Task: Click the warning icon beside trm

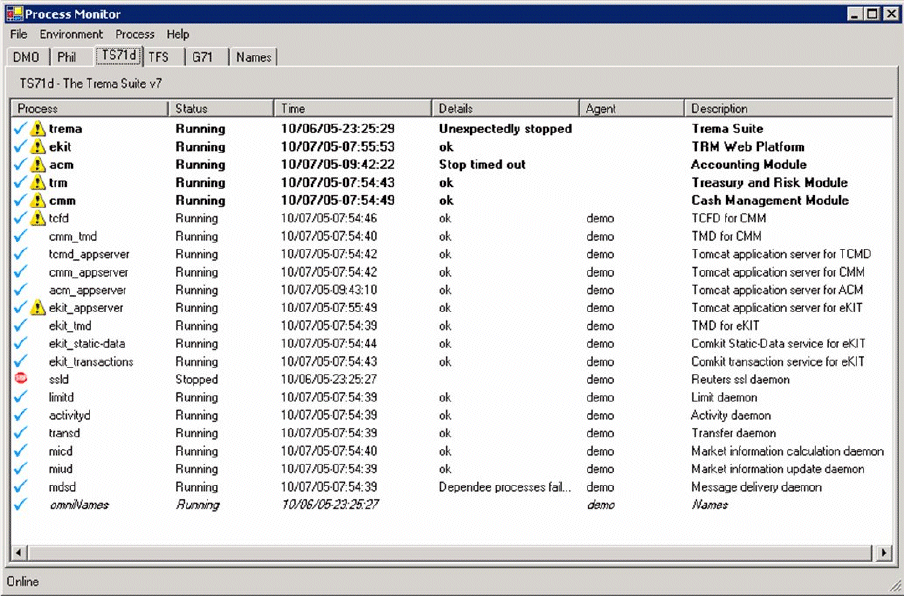Action: tap(38, 182)
